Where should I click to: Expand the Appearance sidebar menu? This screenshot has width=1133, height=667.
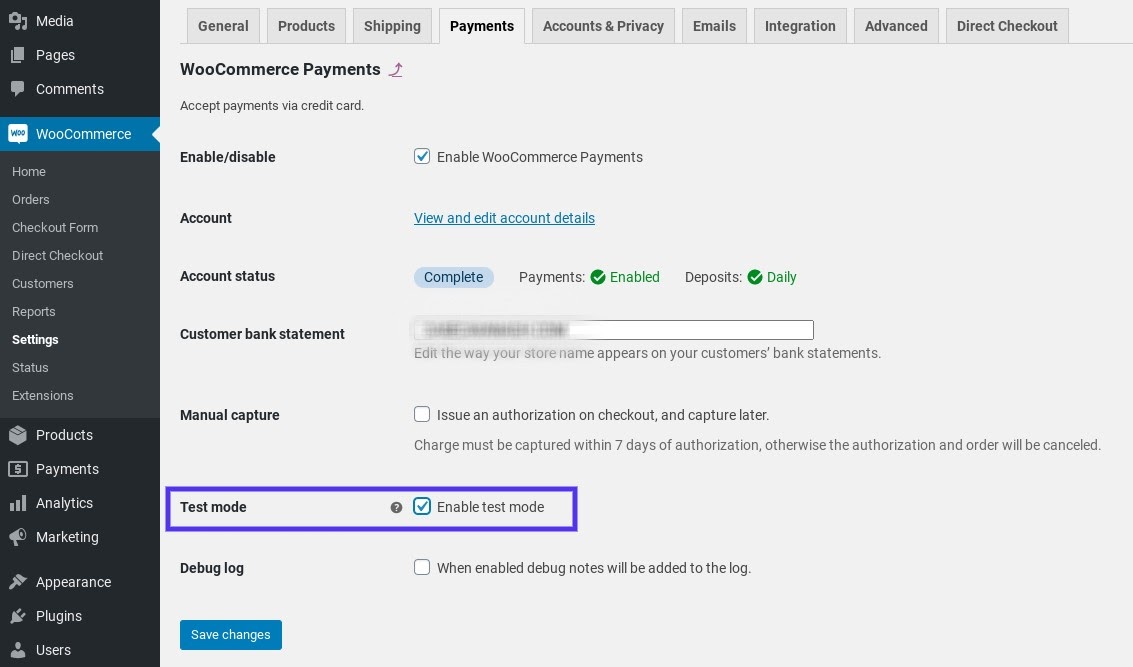73,582
